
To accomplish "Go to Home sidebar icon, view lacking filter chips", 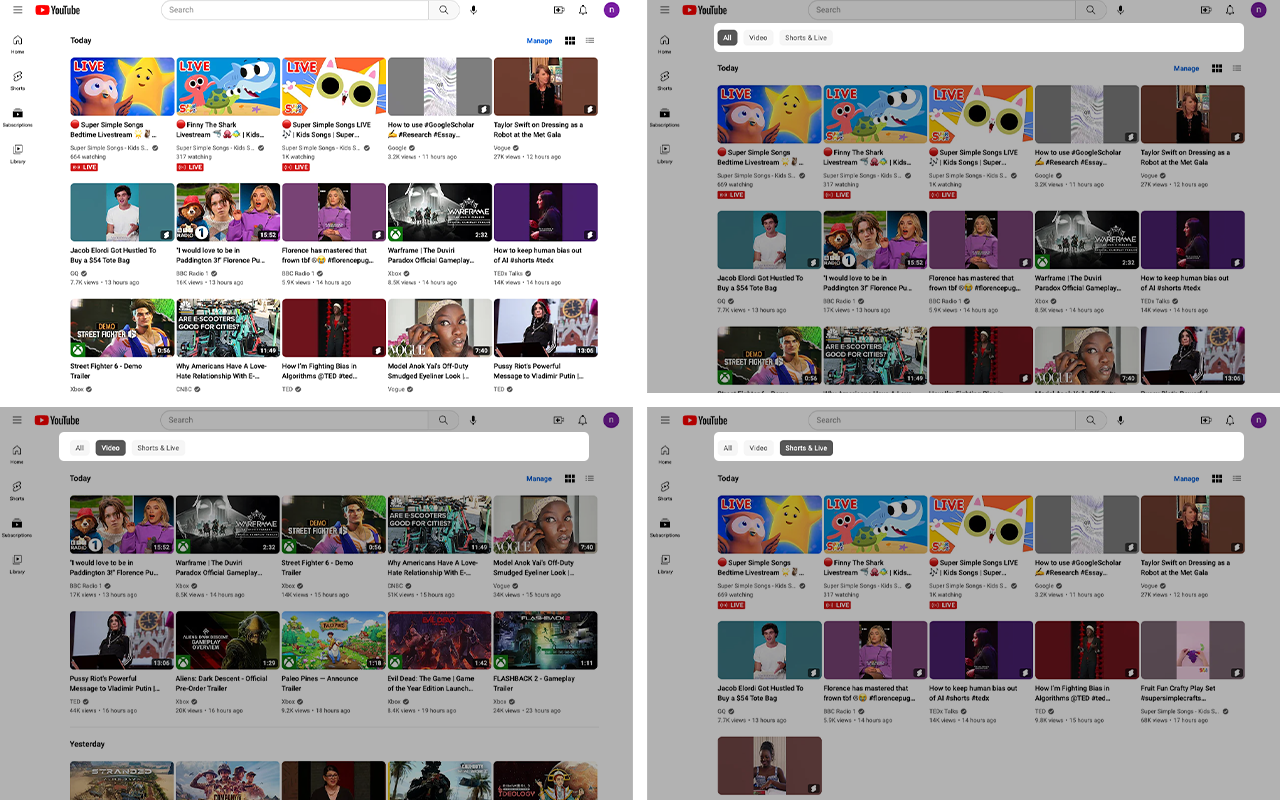I will tap(18, 43).
